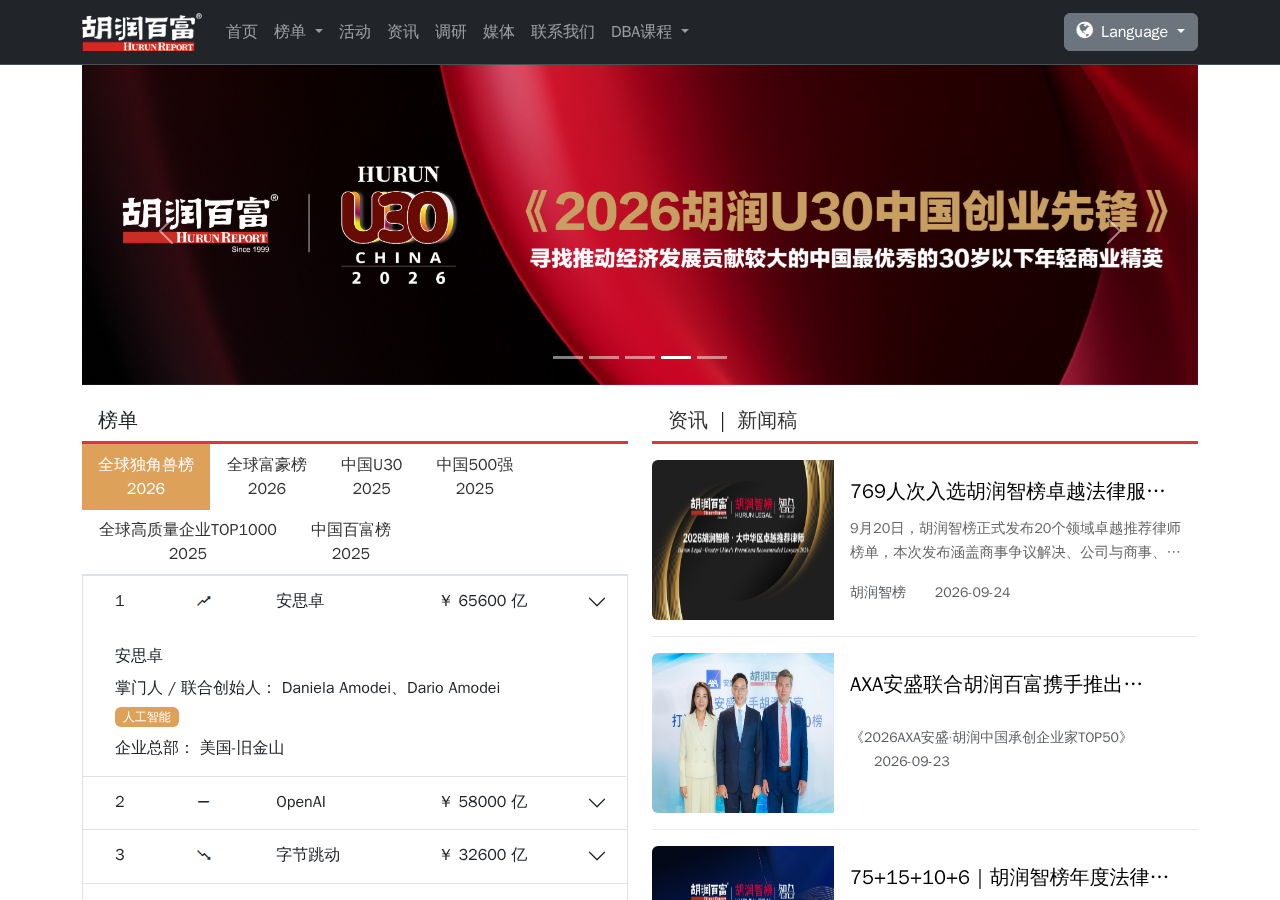
Task: Open 媒体 in the navbar
Action: tap(499, 32)
